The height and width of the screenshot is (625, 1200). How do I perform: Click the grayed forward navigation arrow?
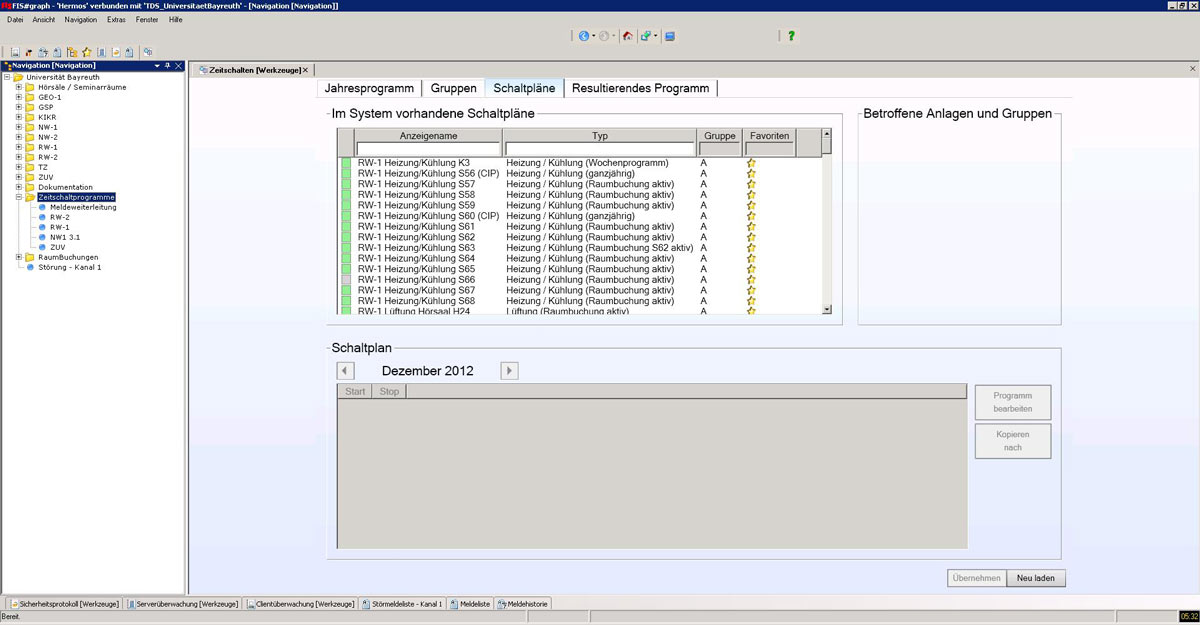tap(604, 36)
